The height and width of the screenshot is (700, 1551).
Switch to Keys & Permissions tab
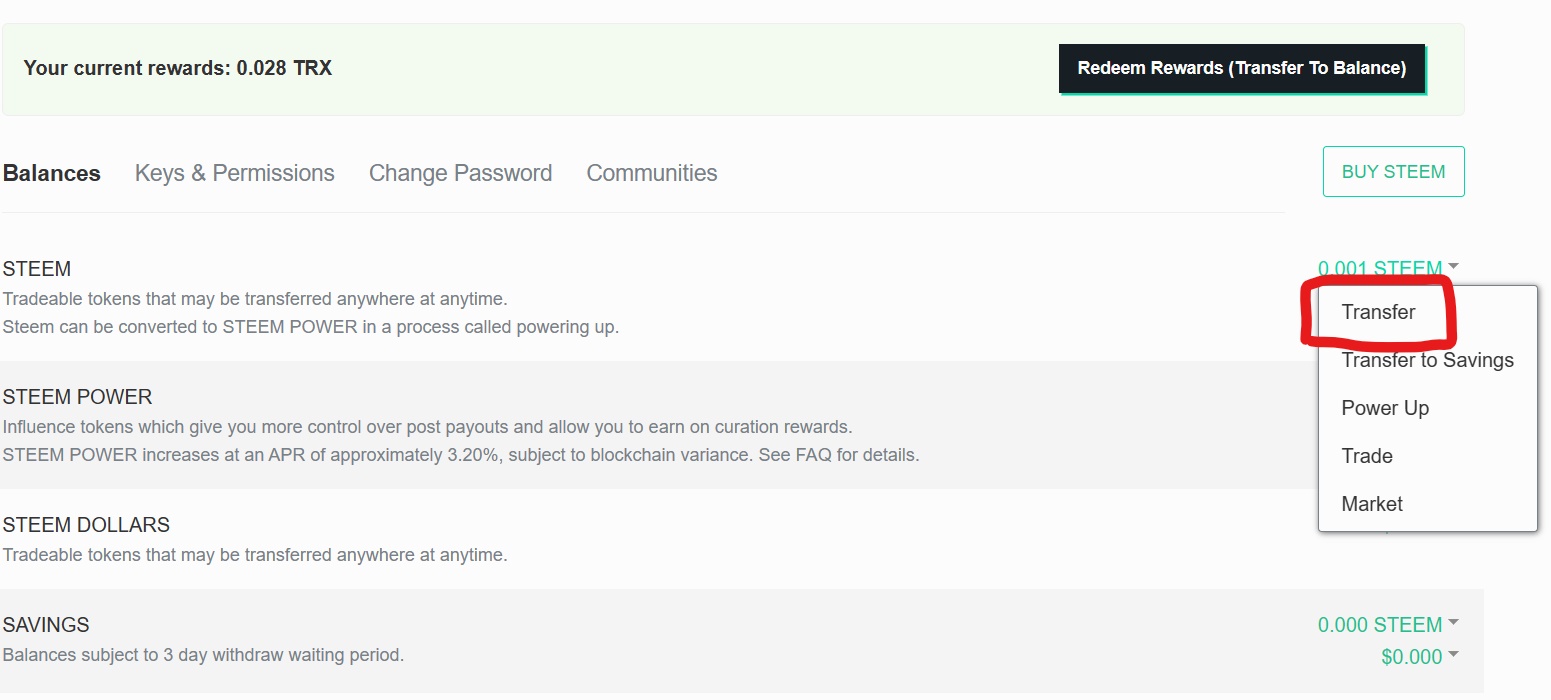pos(235,173)
